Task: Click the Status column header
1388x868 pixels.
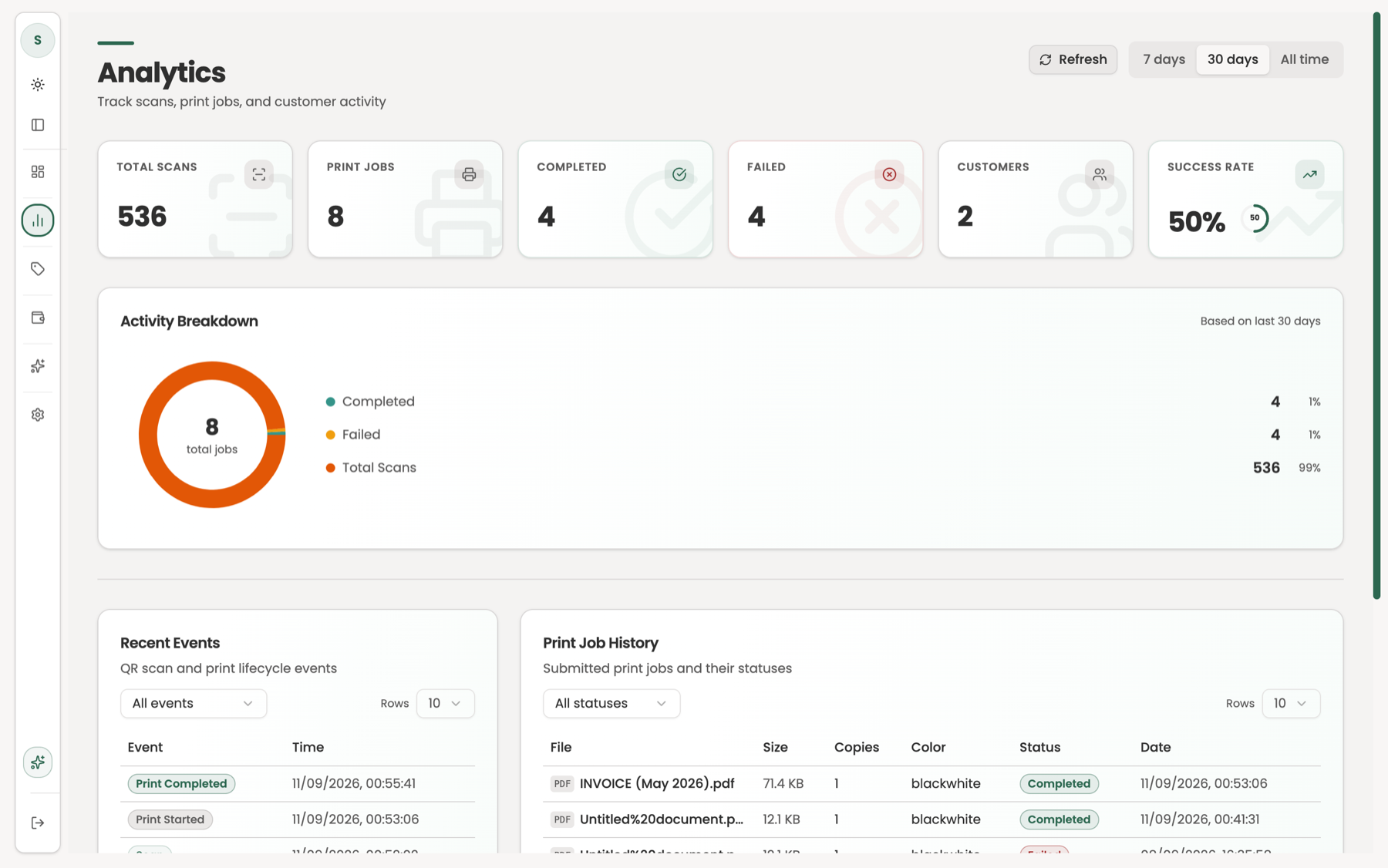Action: click(1039, 747)
